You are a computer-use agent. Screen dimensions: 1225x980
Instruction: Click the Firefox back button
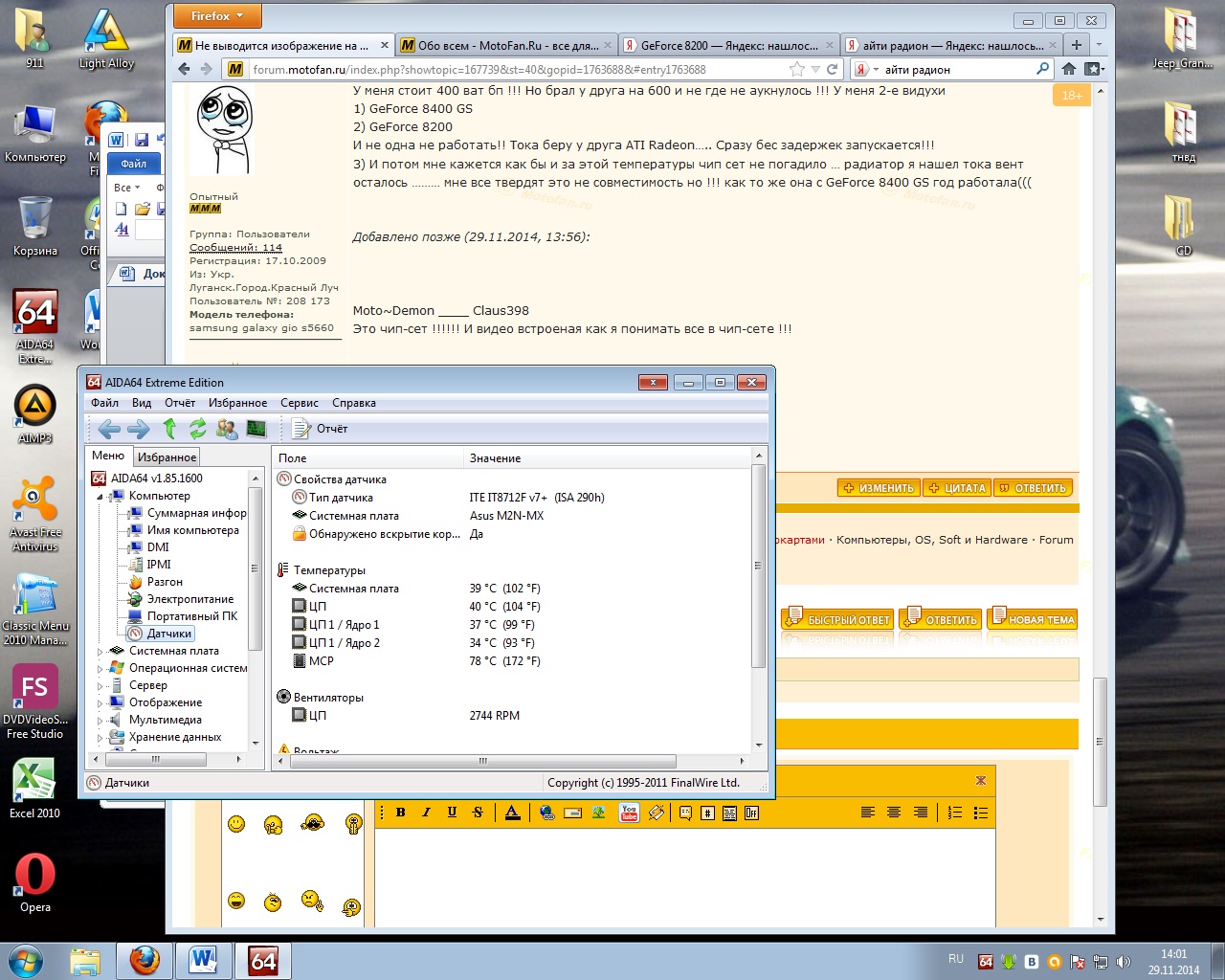point(185,69)
